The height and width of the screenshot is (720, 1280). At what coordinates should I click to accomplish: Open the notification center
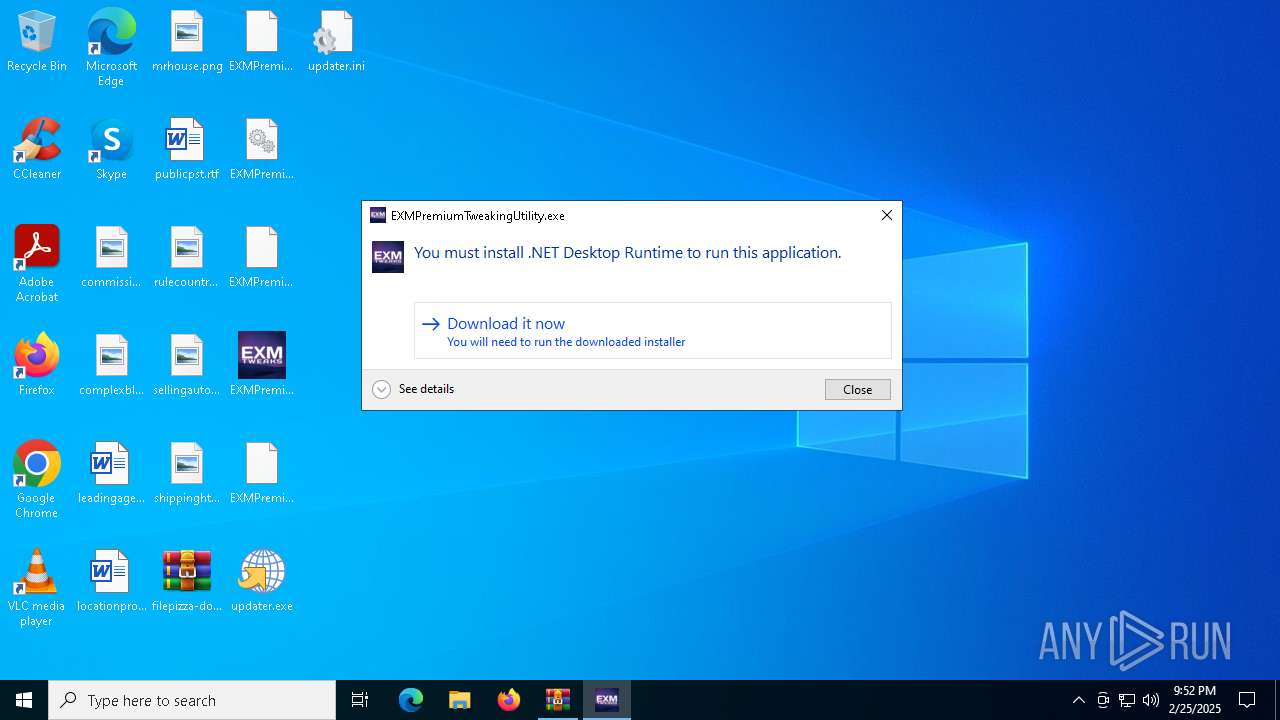1247,700
